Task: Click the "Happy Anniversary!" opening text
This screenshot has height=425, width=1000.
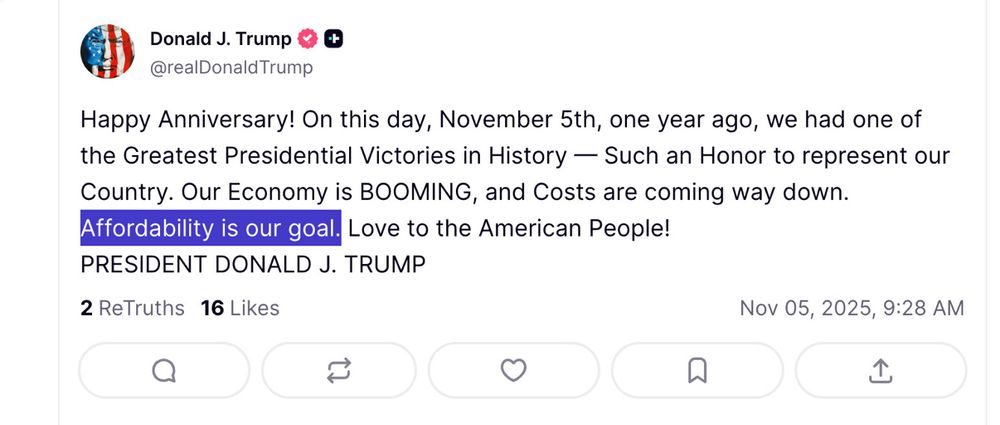Action: point(188,120)
